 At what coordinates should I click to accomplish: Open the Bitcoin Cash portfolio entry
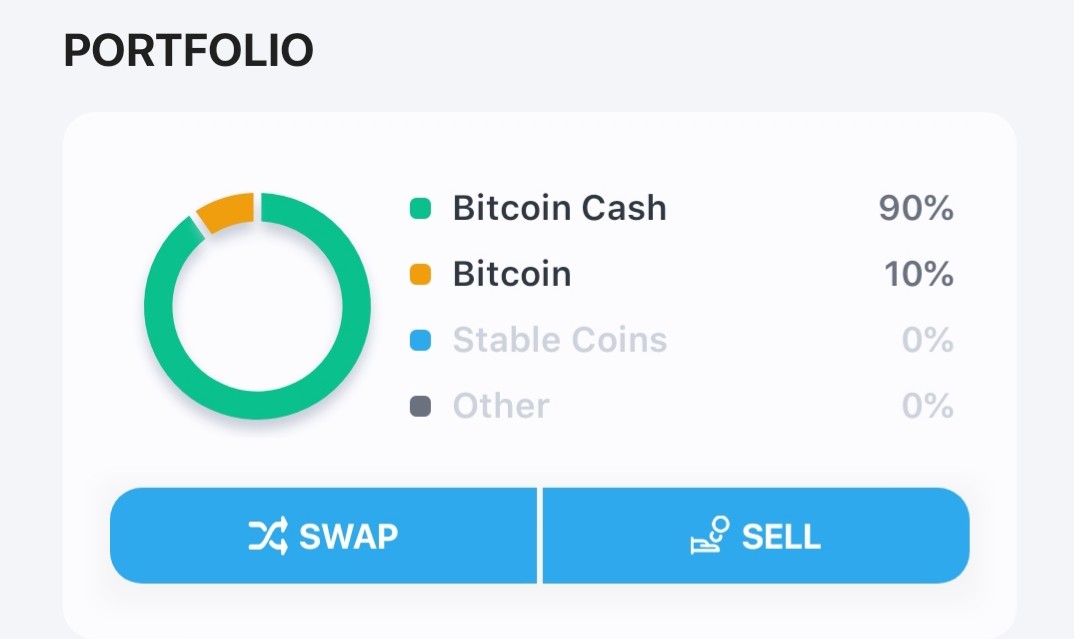click(682, 208)
